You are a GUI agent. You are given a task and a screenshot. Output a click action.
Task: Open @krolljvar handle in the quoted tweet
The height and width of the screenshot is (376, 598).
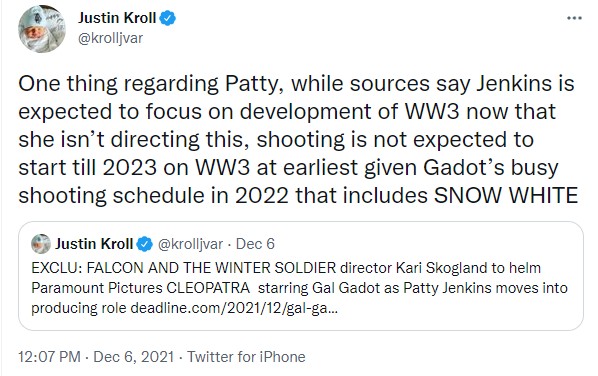[x=190, y=244]
